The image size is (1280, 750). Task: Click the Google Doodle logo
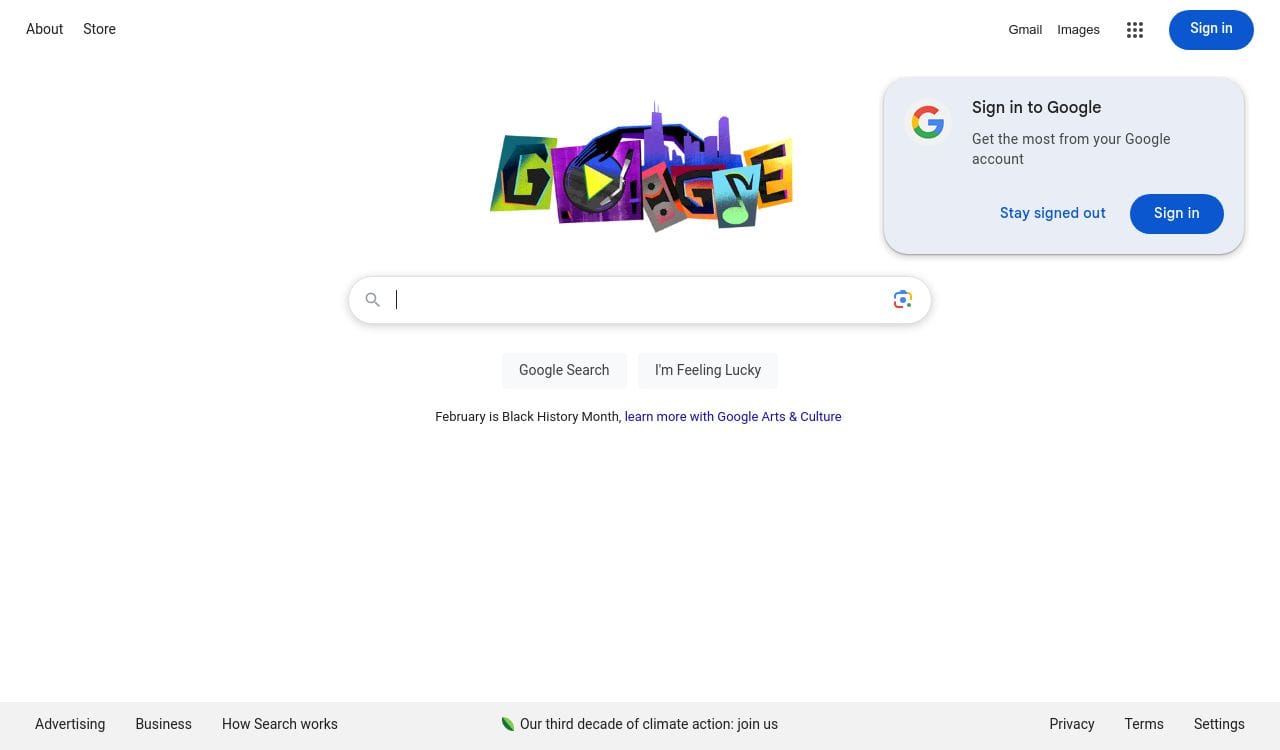(x=641, y=167)
